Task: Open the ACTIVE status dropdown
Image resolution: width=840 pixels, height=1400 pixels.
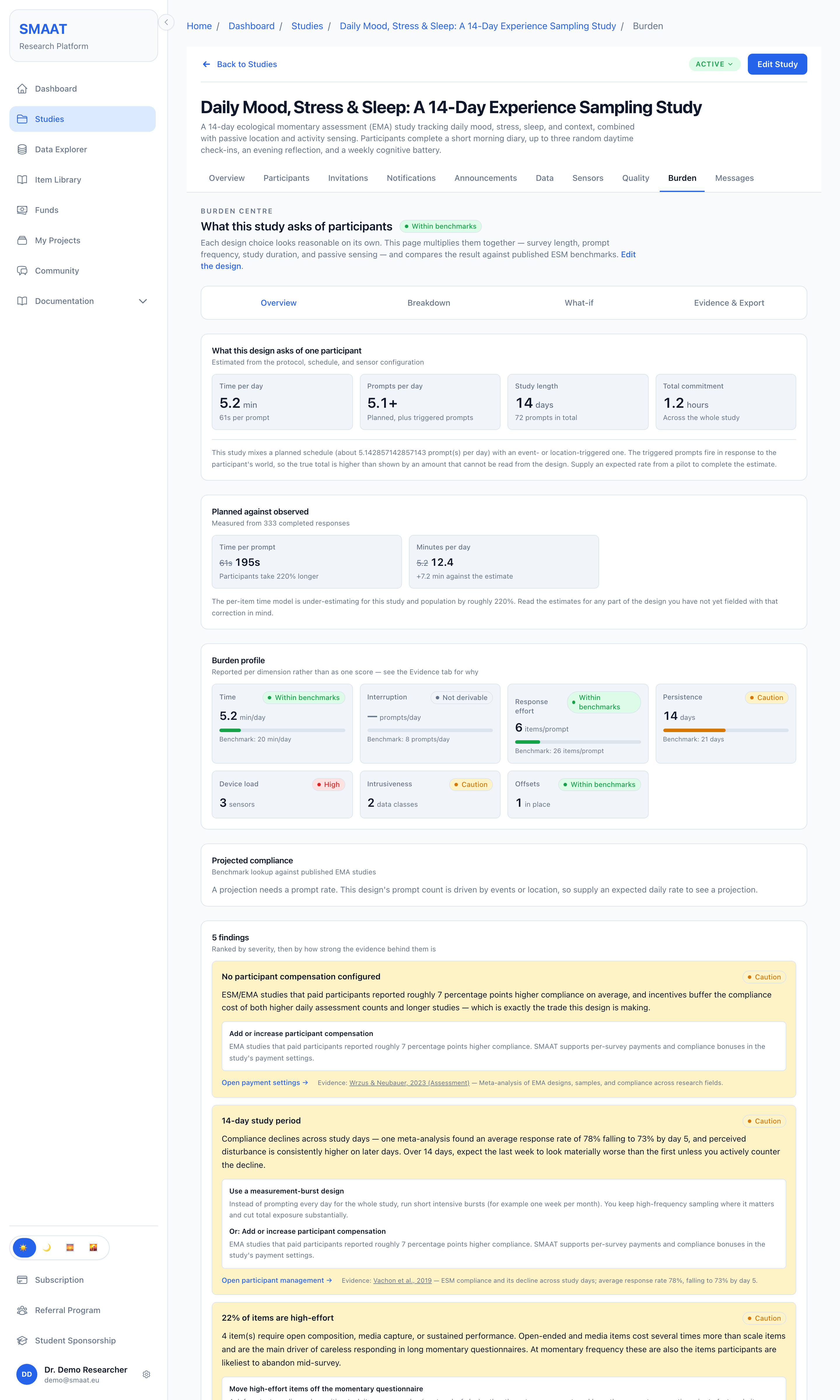Action: point(714,64)
